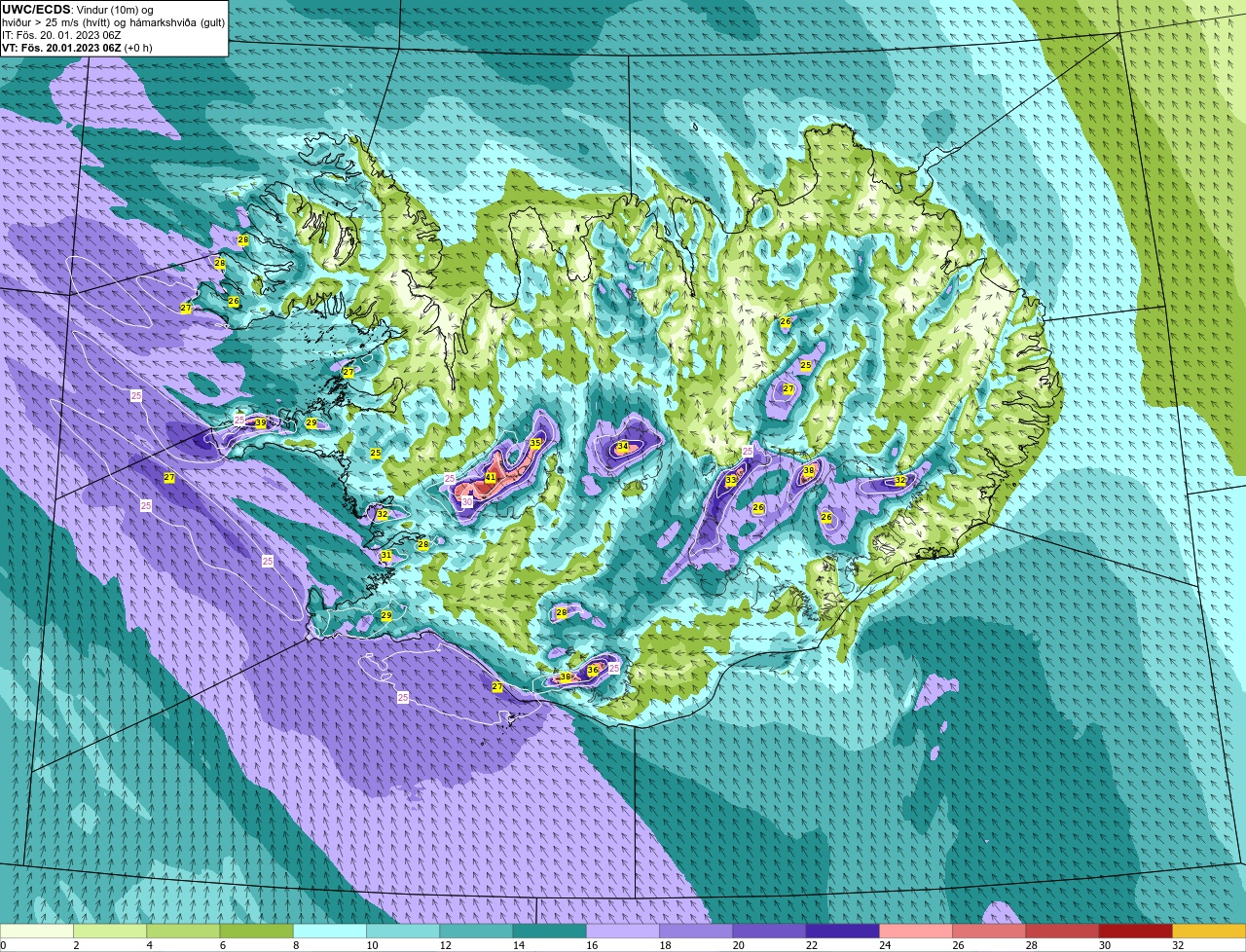Viewport: 1246px width, 952px height.
Task: Click the yellow 31 gust label on the map
Action: pos(386,556)
